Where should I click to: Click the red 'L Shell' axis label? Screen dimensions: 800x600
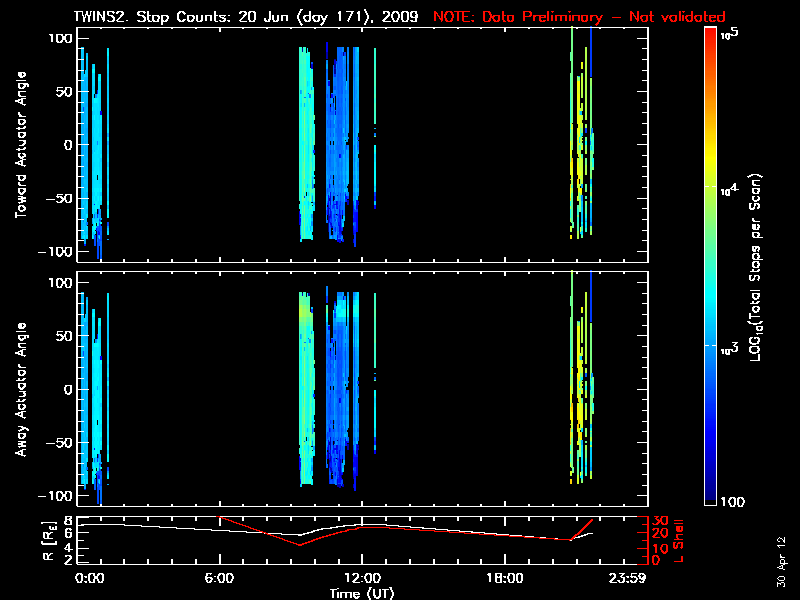pos(680,540)
